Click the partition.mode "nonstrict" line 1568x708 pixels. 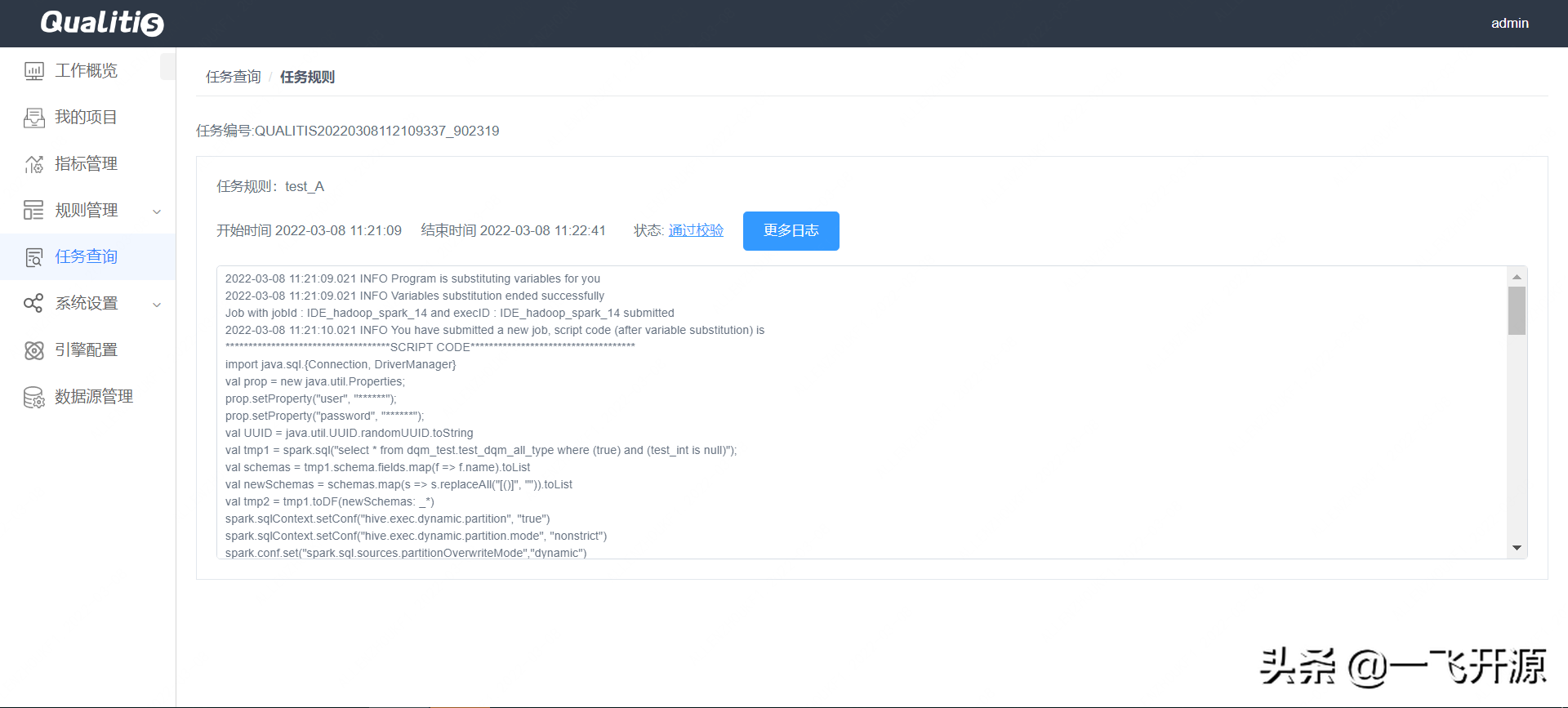[416, 536]
